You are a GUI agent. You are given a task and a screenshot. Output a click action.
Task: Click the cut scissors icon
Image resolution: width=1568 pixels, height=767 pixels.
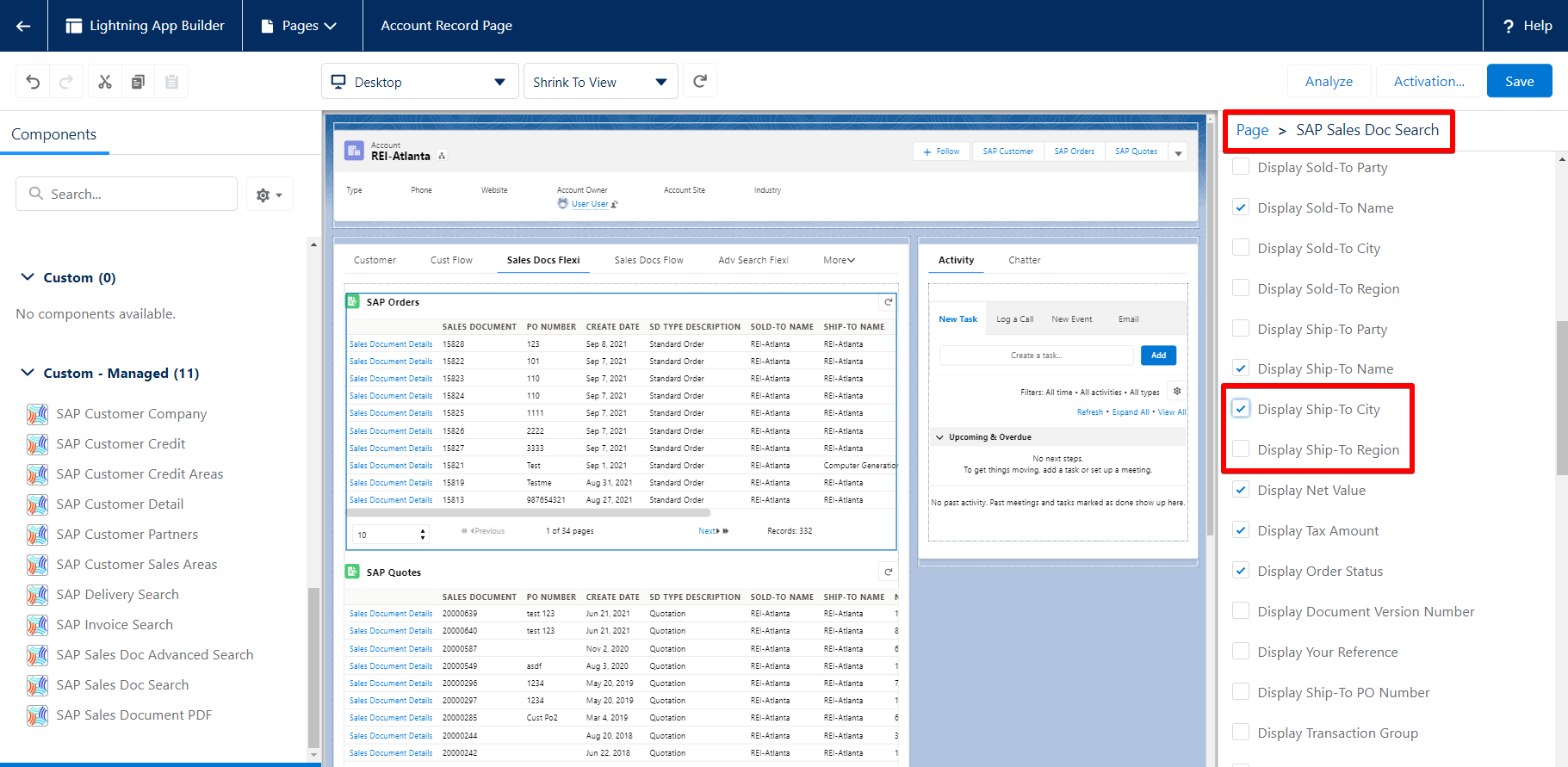[105, 82]
